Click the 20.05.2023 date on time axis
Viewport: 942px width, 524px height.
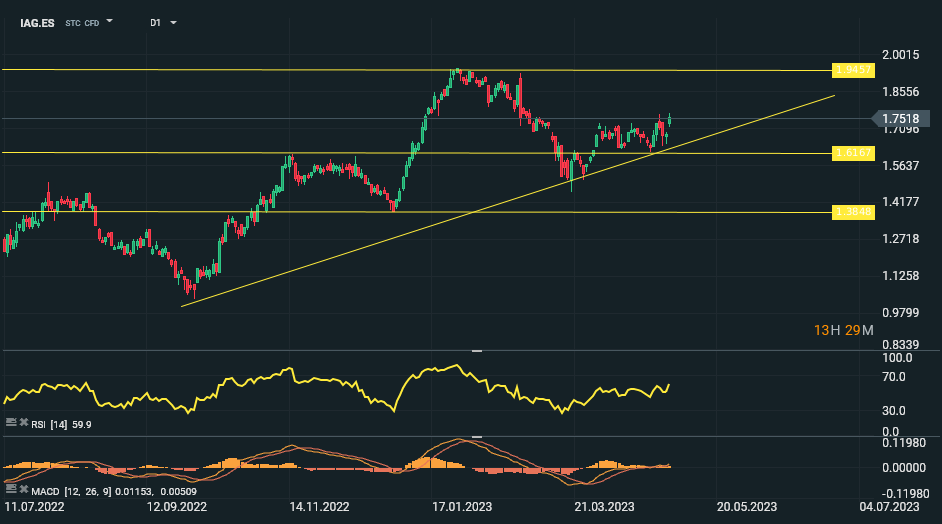(747, 507)
